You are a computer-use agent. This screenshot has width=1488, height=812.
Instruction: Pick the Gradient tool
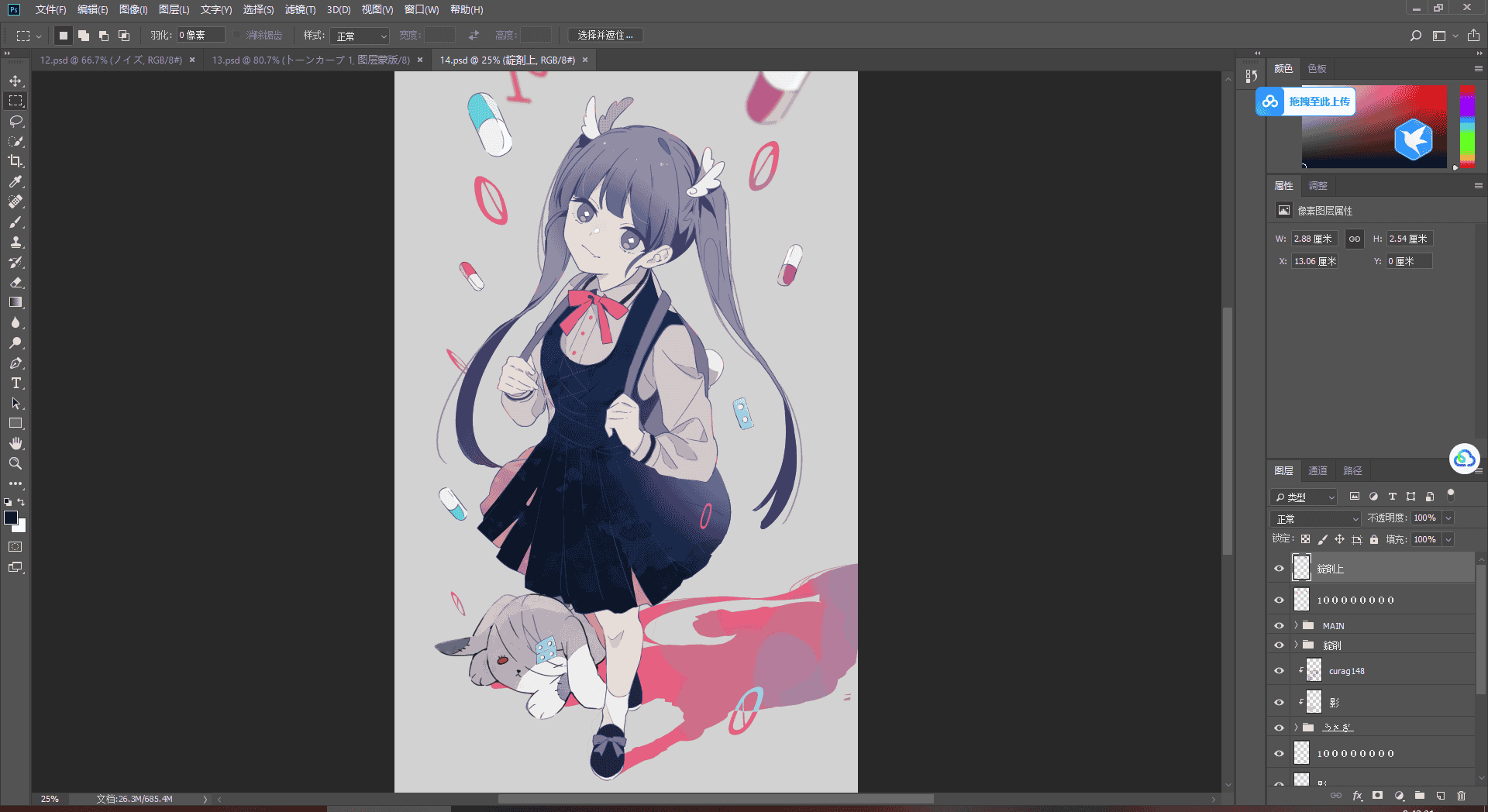(x=15, y=302)
